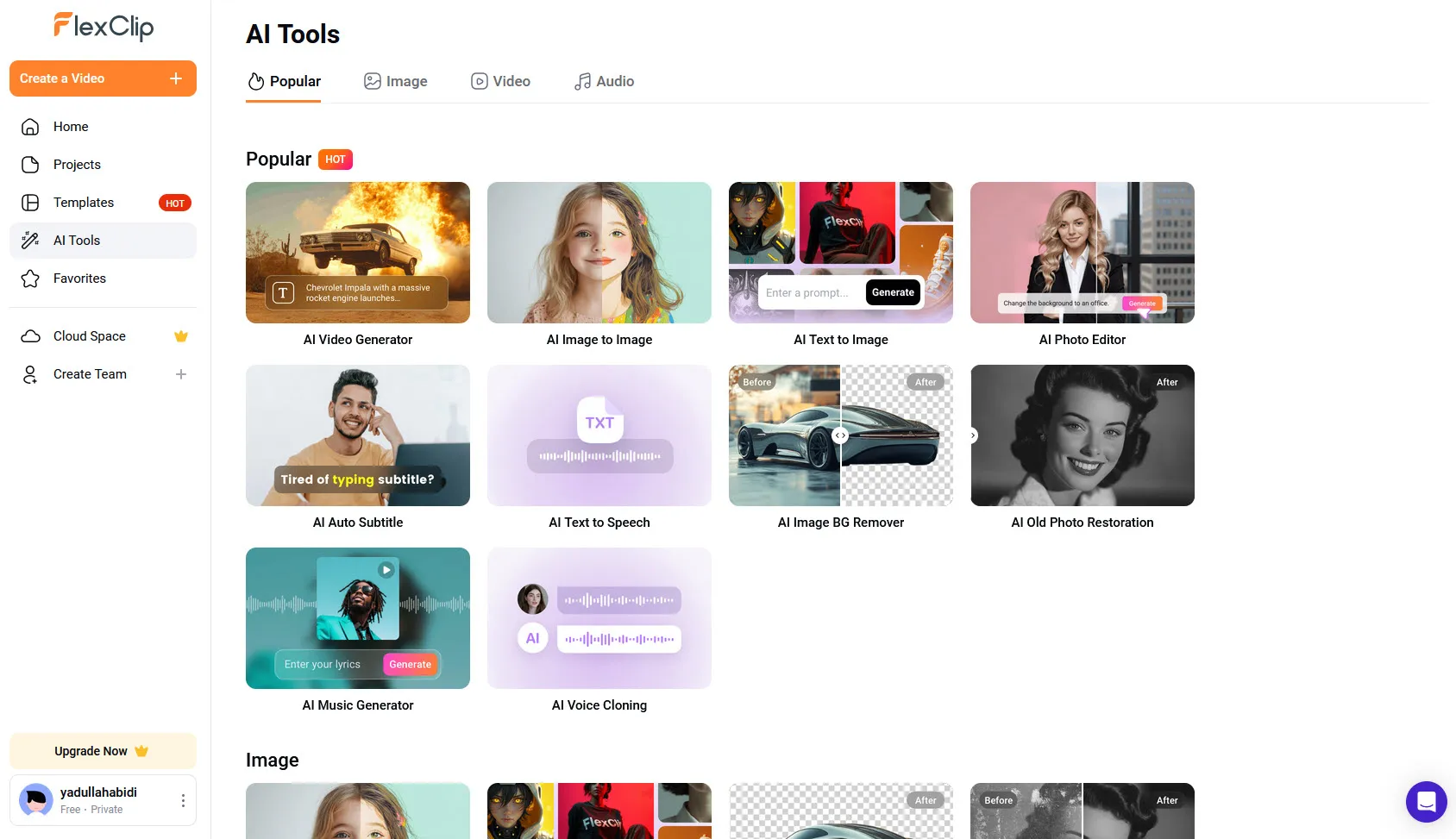Go to Favorites via star icon
This screenshot has height=839, width=1456.
tap(31, 279)
